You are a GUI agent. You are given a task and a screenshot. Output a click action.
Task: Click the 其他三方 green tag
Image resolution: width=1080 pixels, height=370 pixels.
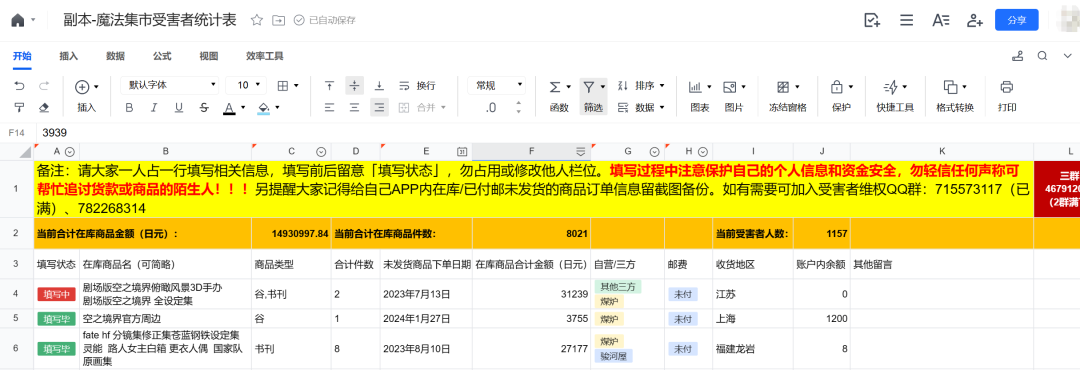[x=619, y=287]
